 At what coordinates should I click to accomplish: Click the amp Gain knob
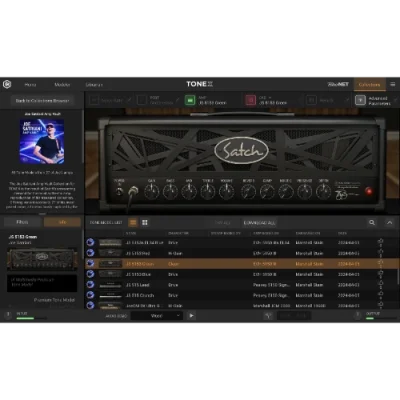point(151,192)
